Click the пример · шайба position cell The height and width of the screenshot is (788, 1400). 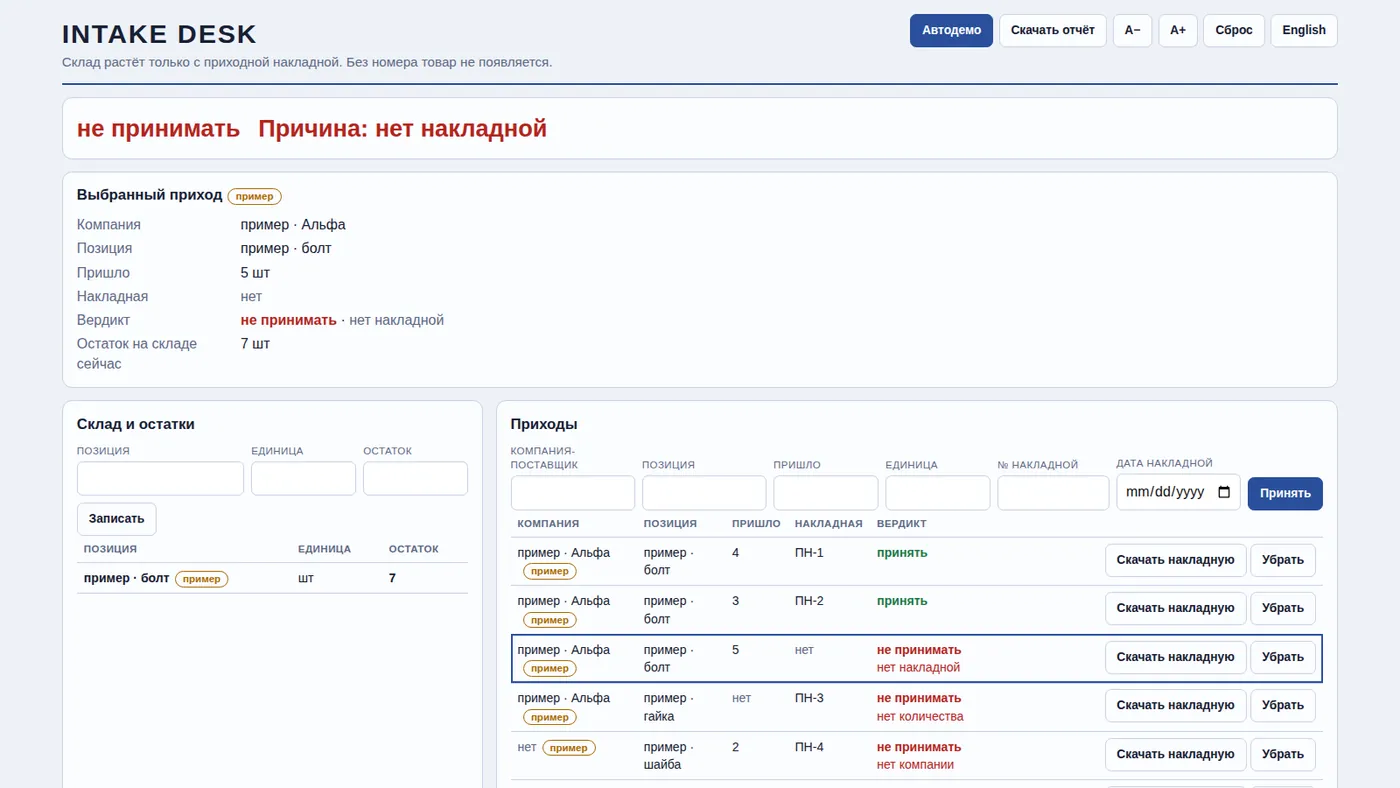pos(681,756)
